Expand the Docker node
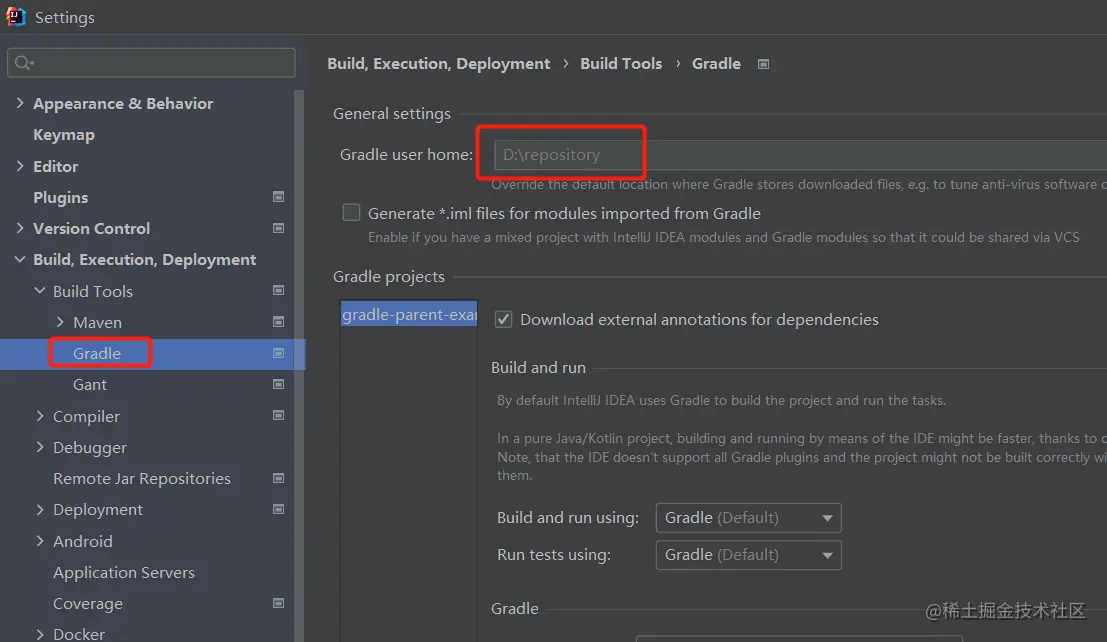Screen dimensions: 1107x642 [40, 634]
